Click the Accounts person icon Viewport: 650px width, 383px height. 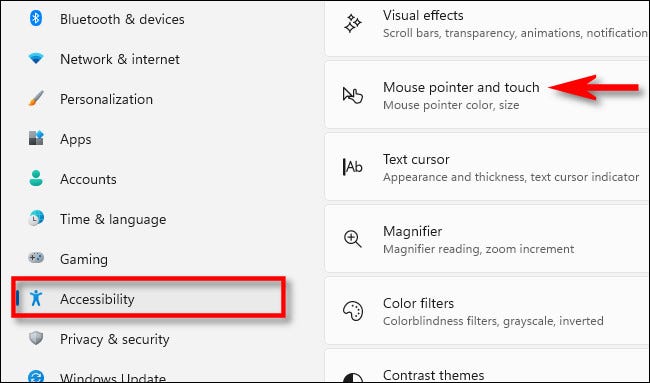36,178
